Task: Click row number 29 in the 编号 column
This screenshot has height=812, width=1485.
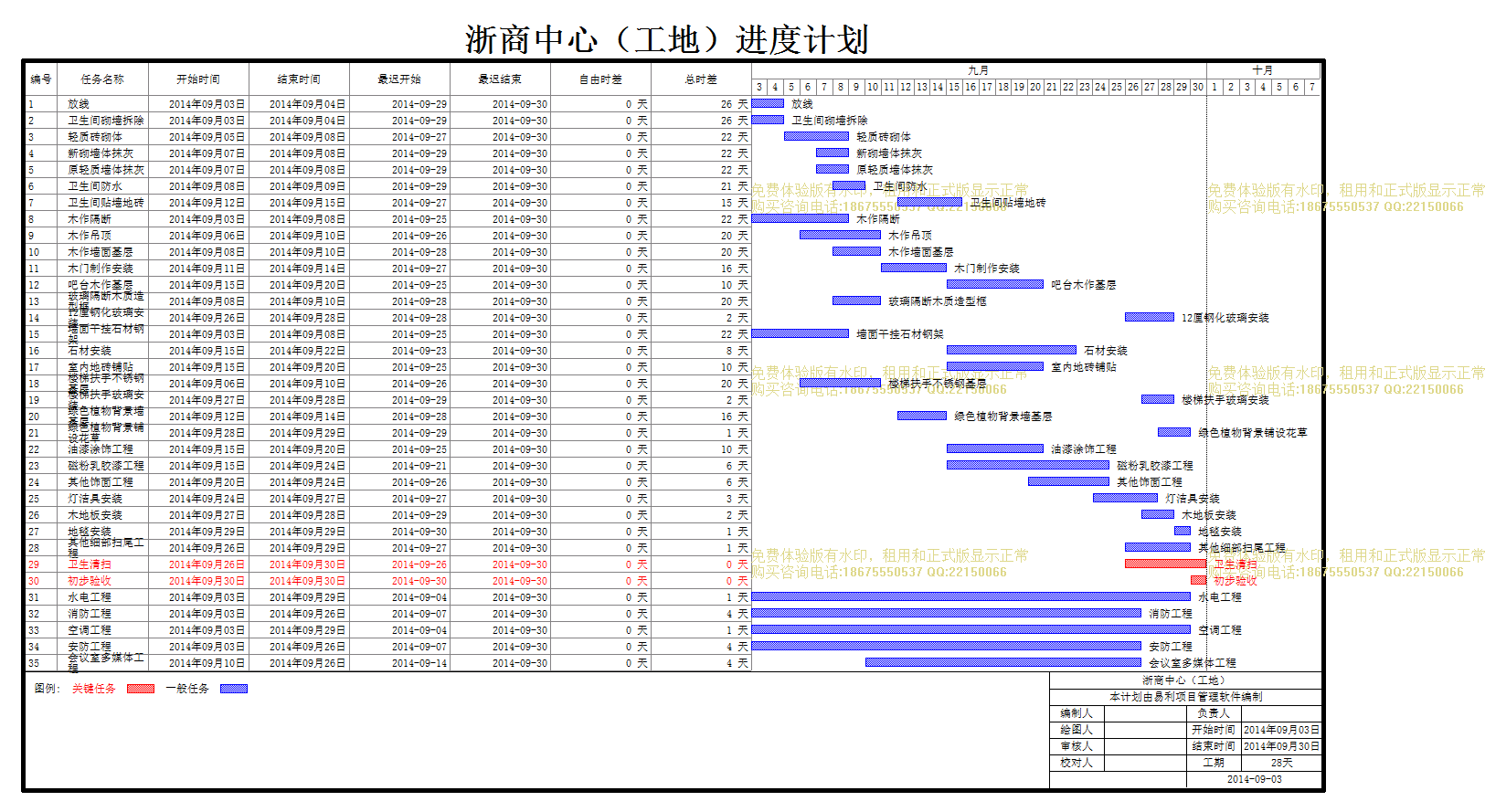Action: (34, 564)
